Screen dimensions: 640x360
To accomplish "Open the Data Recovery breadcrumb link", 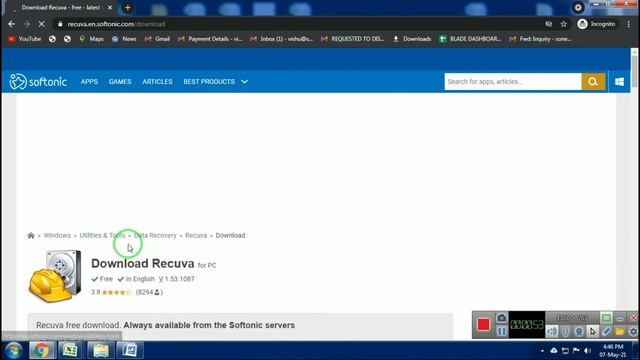I will pos(155,236).
